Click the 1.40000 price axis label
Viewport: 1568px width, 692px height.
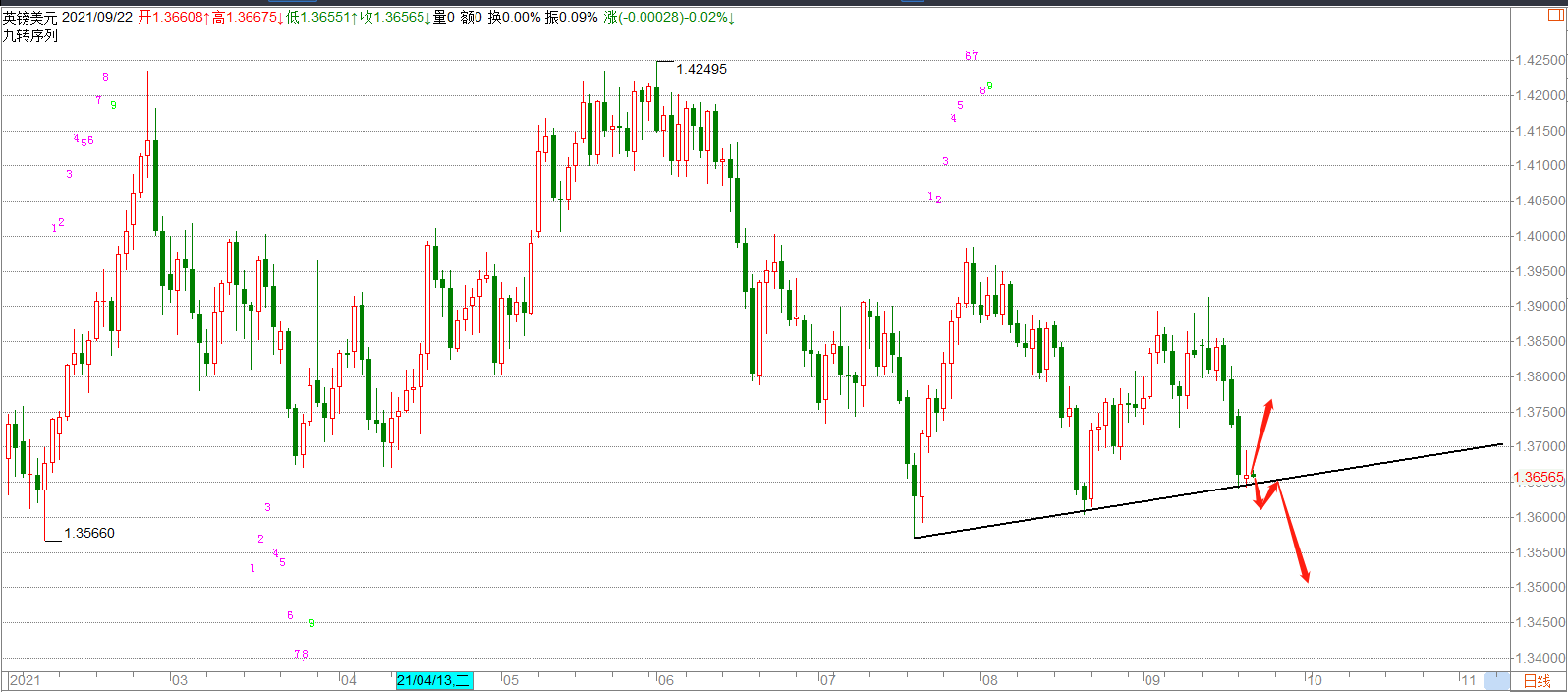point(1540,236)
